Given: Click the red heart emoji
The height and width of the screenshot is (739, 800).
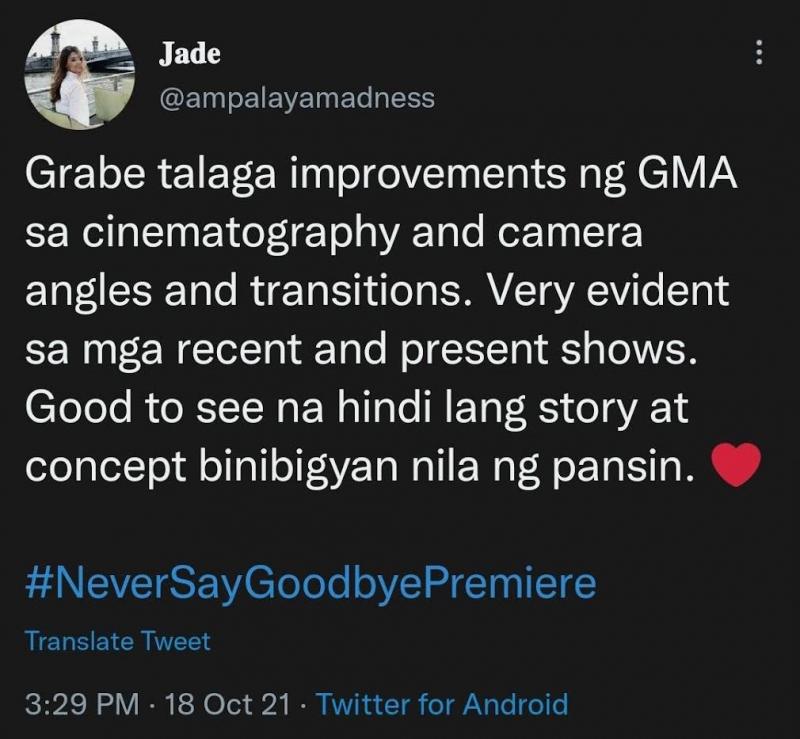Looking at the screenshot, I should [x=736, y=464].
